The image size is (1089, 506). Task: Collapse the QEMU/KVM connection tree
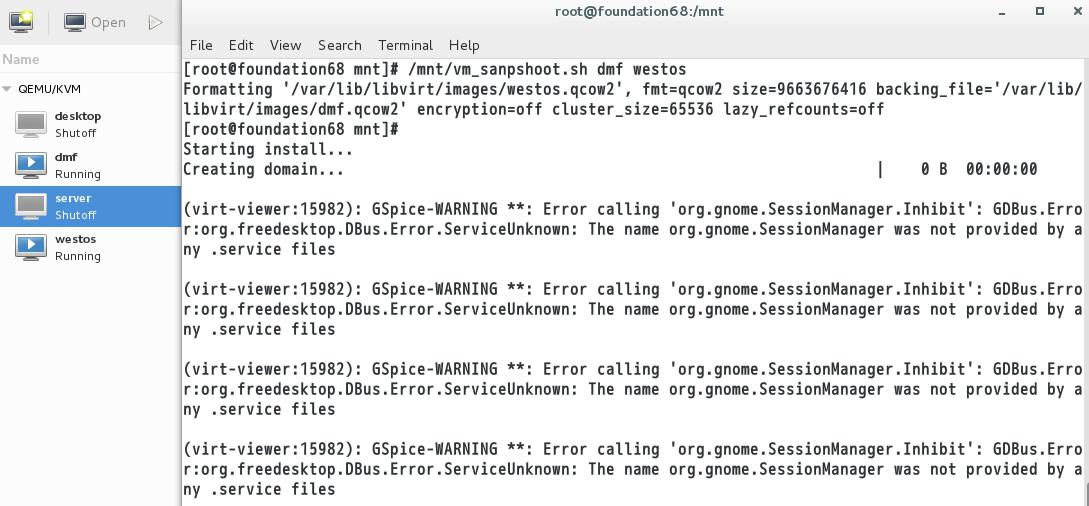(x=8, y=89)
